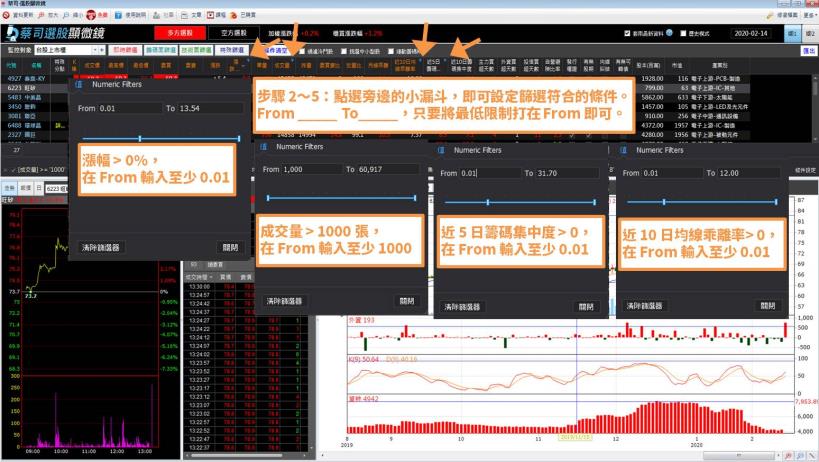Close the 0.01 to 31.70 Numeric Filters dialog
The width and height of the screenshot is (819, 462).
(586, 307)
